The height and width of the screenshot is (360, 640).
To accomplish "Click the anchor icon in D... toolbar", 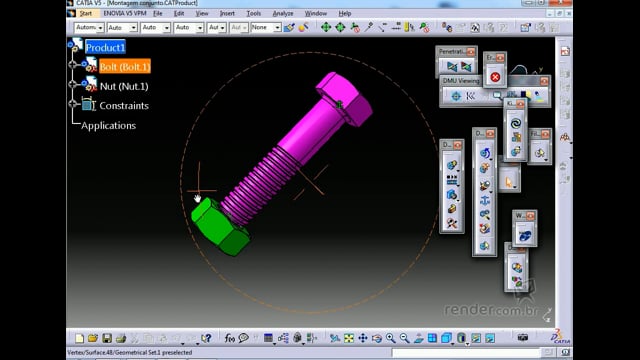I will pyautogui.click(x=484, y=200).
